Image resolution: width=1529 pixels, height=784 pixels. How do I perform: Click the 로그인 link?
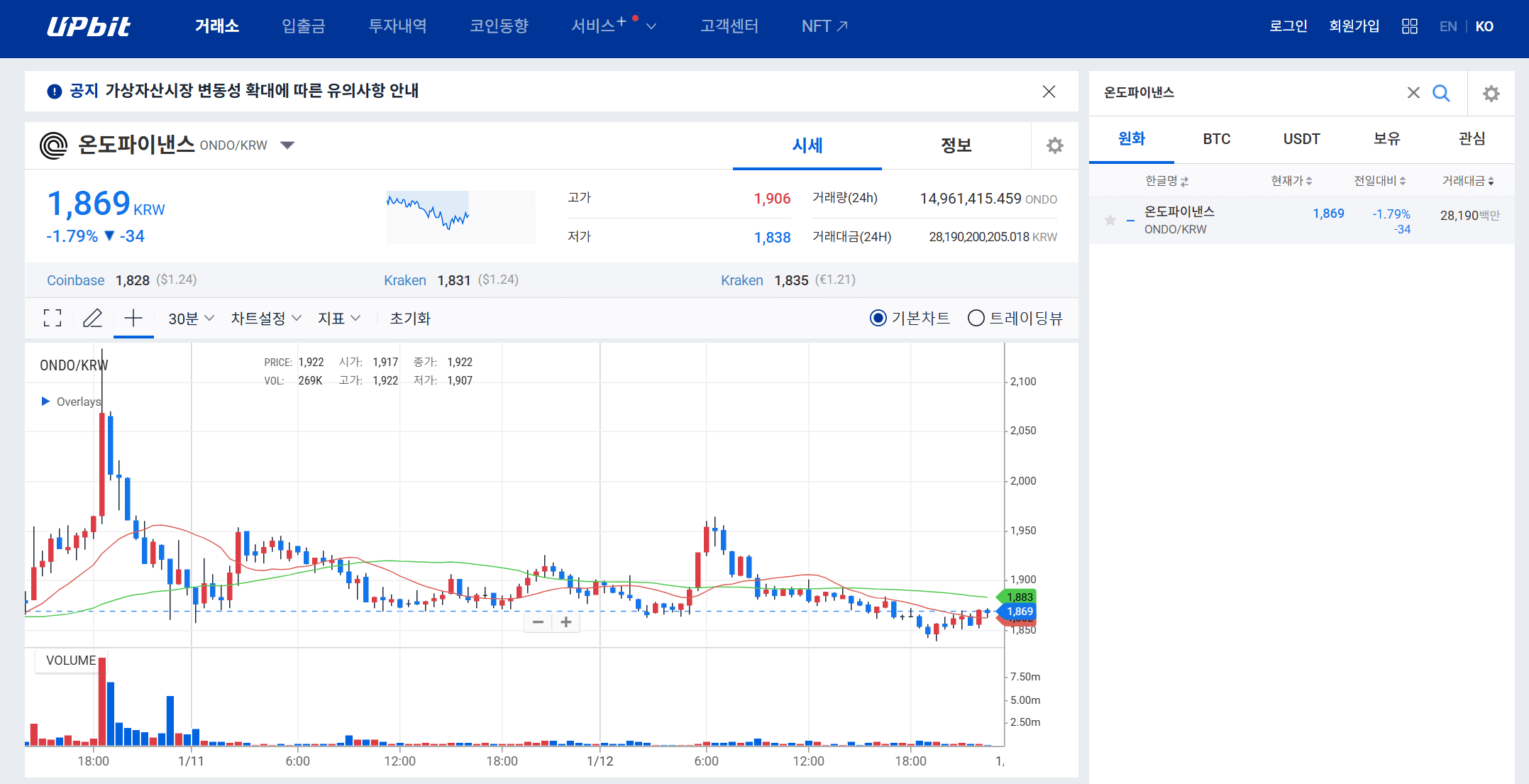pos(1288,26)
